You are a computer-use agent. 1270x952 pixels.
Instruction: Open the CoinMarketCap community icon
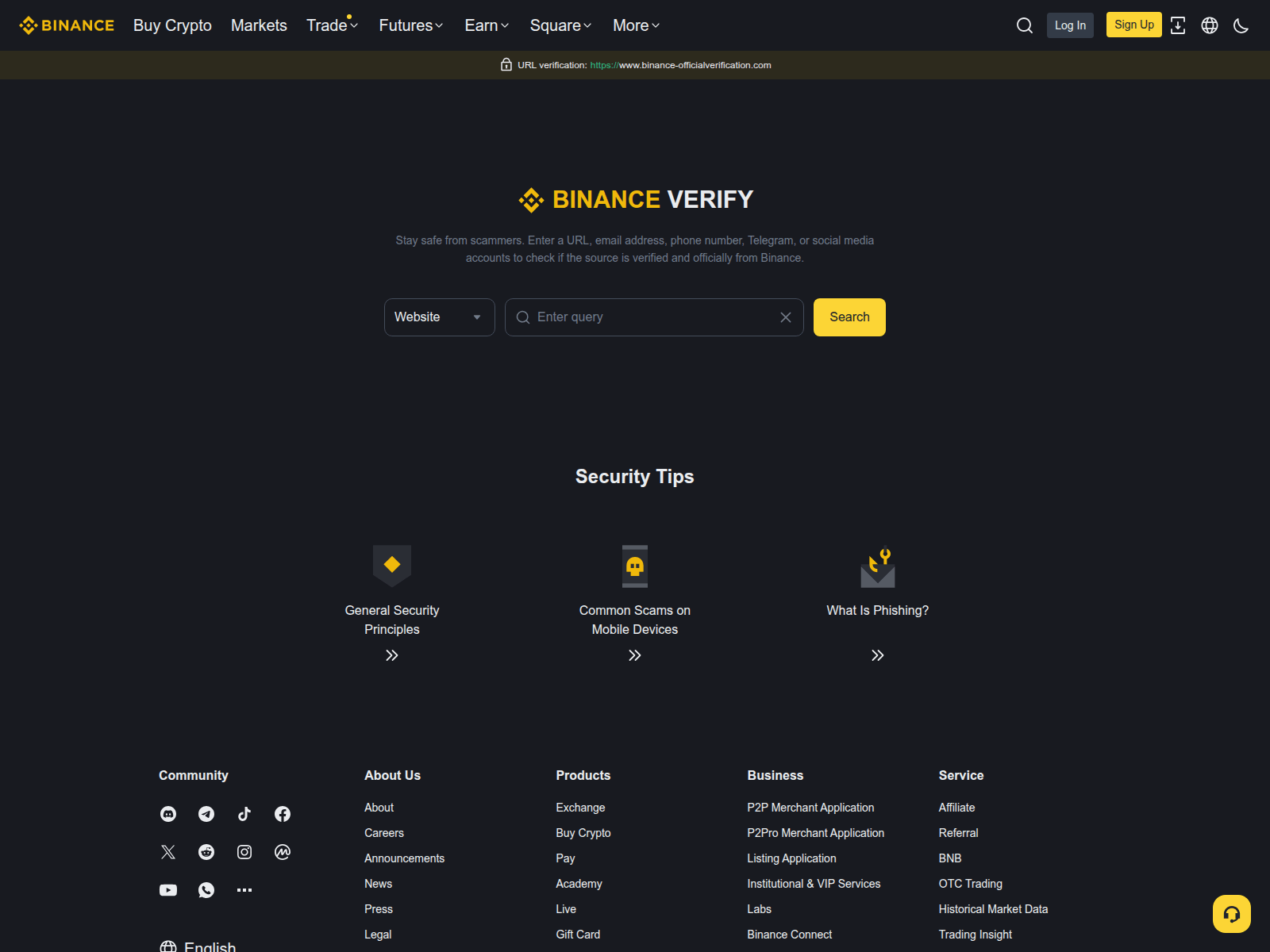coord(283,852)
